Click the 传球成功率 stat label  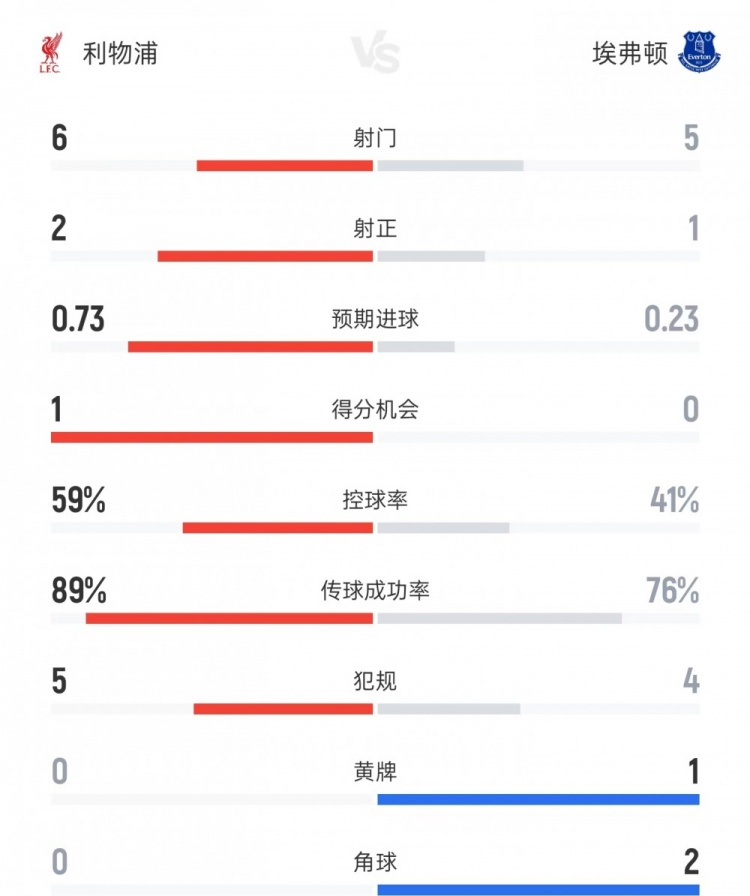coord(375,591)
